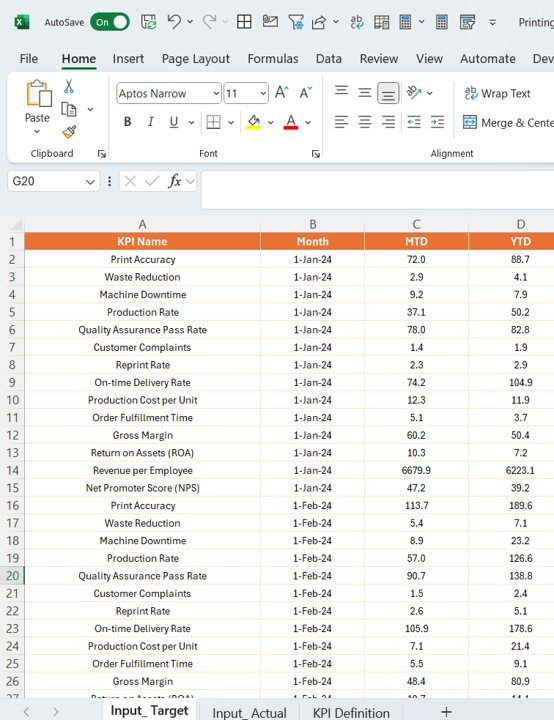
Task: Click the New Sheet plus button
Action: (446, 712)
